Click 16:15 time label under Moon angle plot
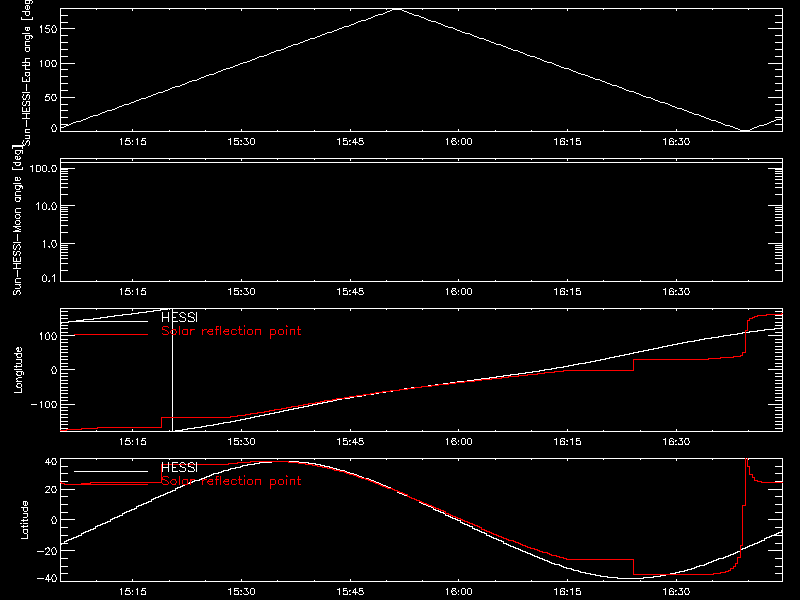 [567, 292]
